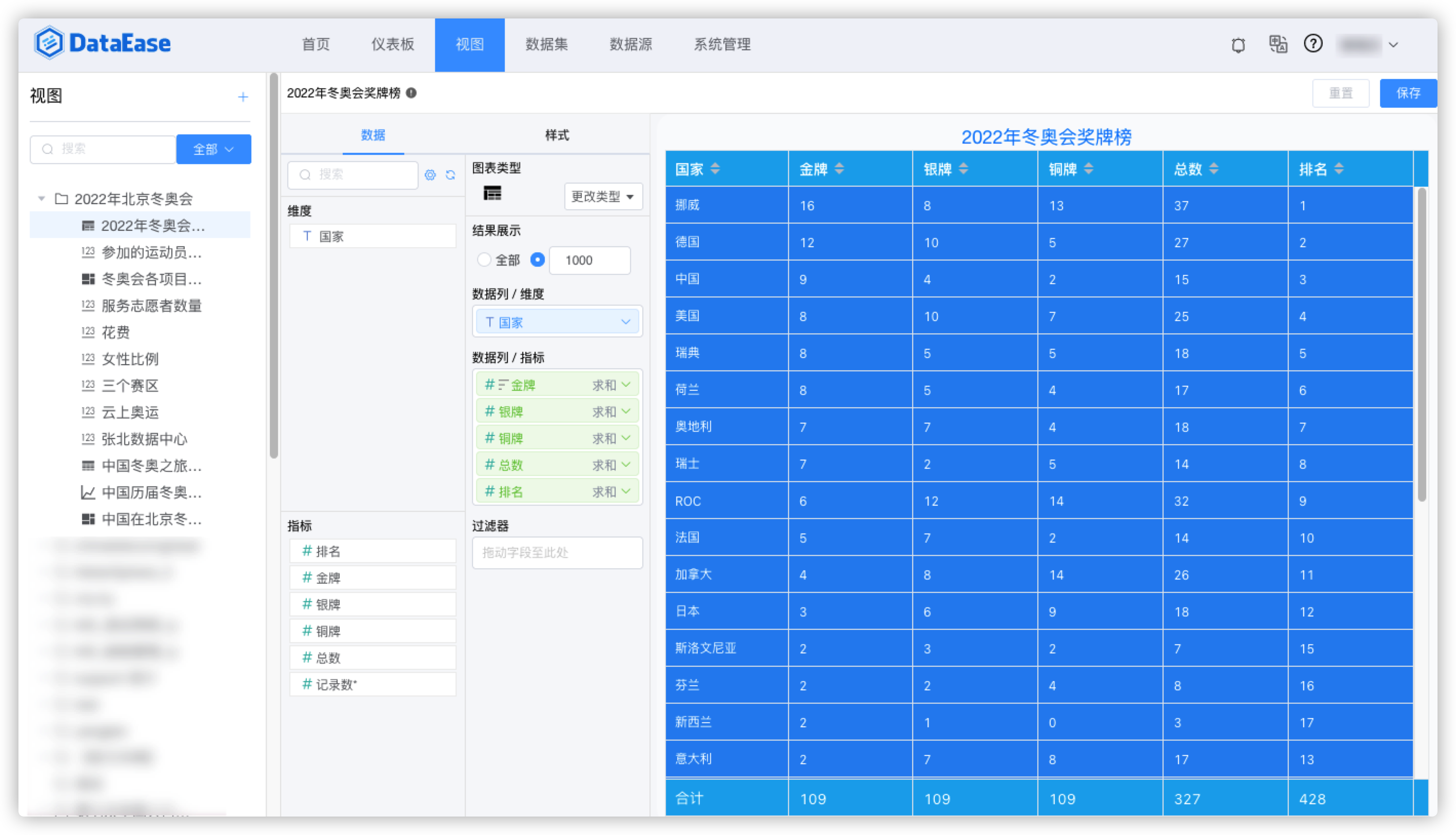1456x835 pixels.
Task: Click the plus icon to add view
Action: click(243, 97)
